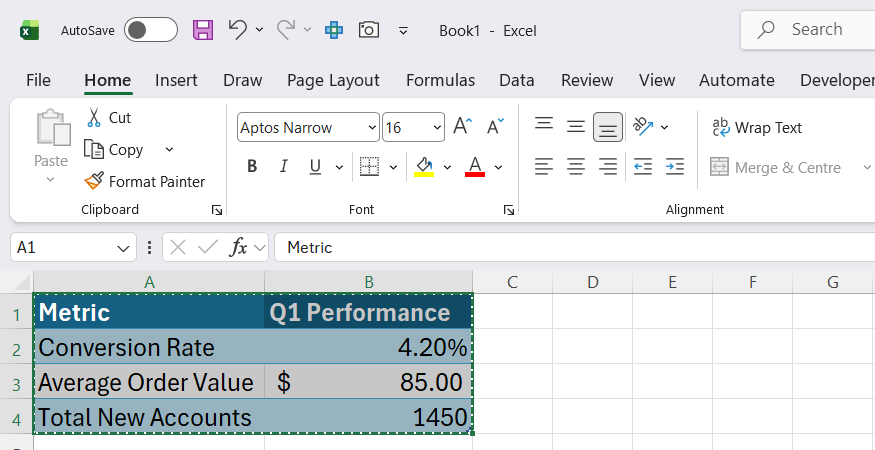Decrease font size with small A icon
This screenshot has height=450, width=875.
pos(495,126)
